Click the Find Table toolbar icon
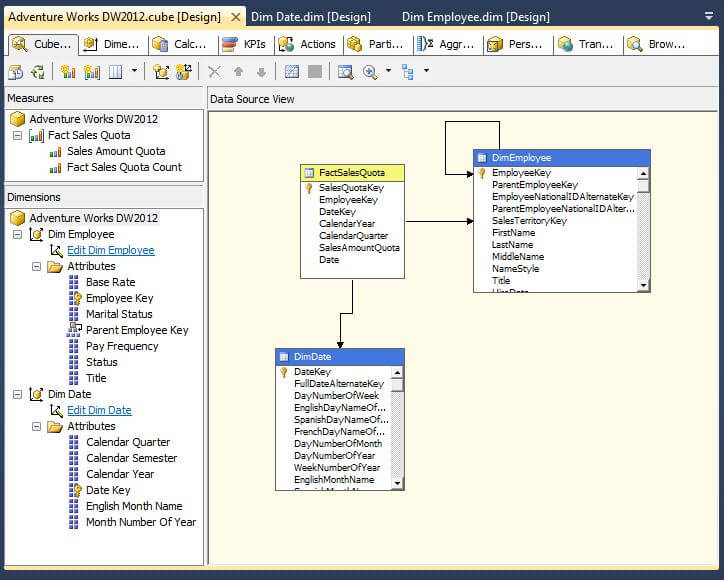This screenshot has height=580, width=724. click(345, 72)
